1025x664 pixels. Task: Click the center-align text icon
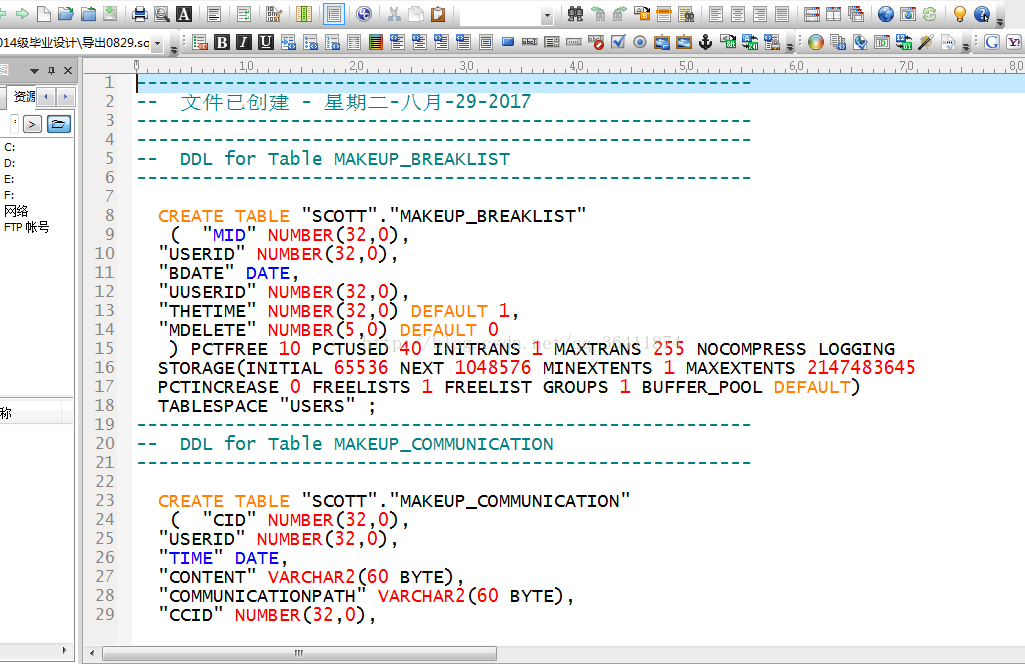(x=738, y=14)
